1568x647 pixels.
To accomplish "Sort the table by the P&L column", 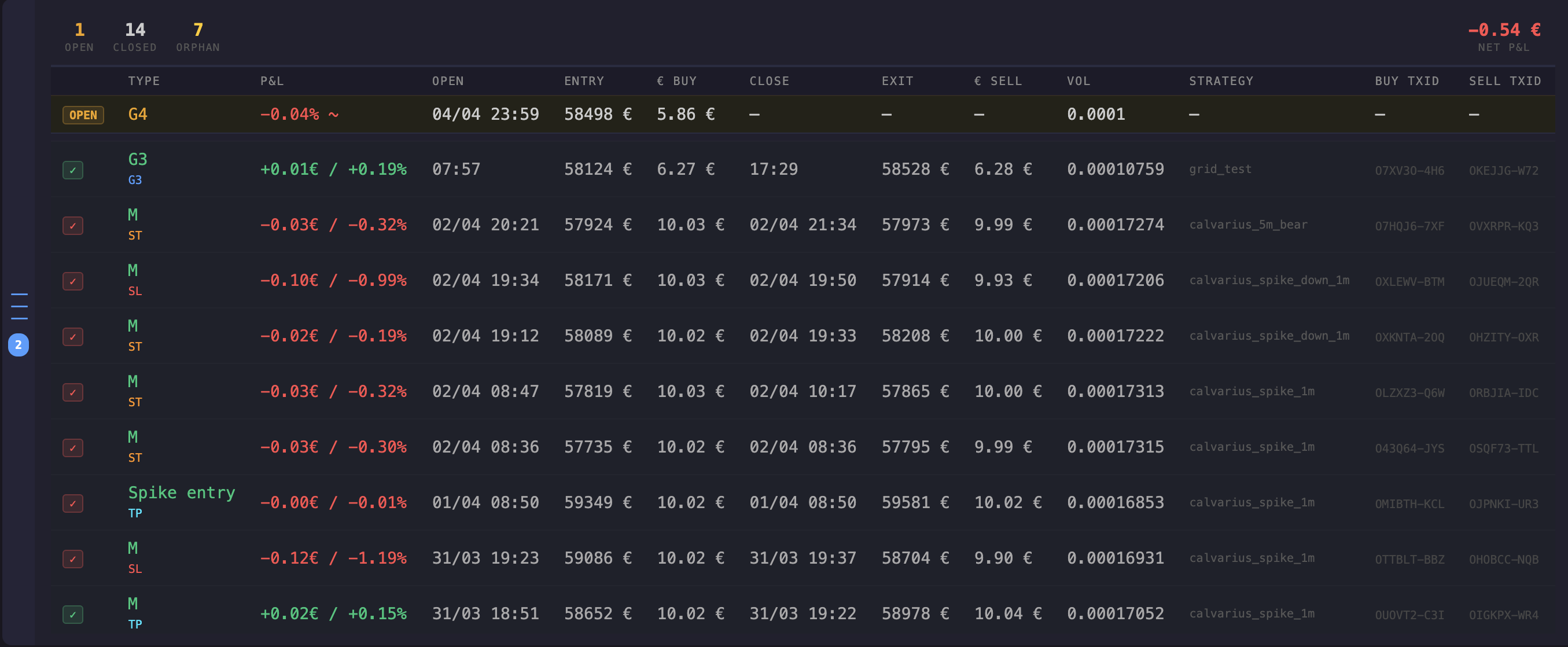I will 271,80.
